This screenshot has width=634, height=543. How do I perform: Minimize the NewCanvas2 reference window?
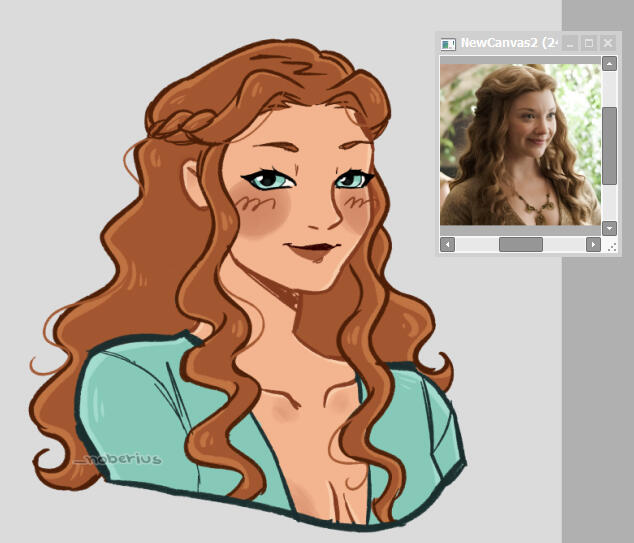[x=569, y=44]
